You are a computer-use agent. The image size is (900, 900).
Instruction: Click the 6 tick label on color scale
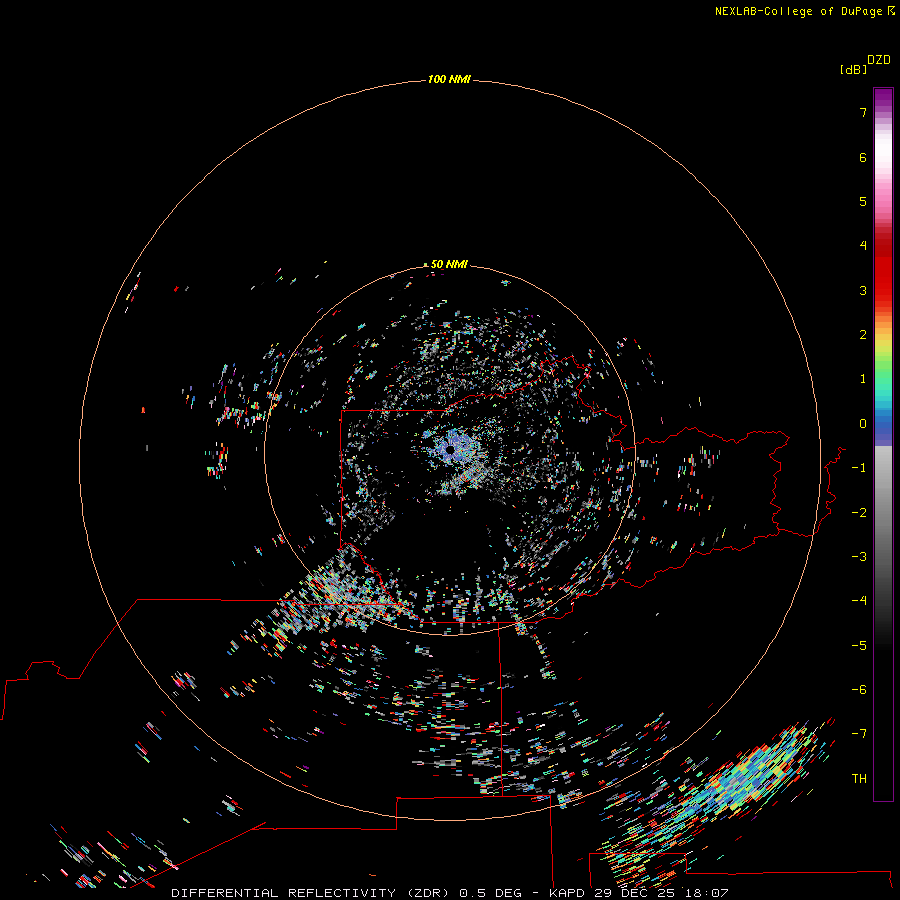point(863,157)
